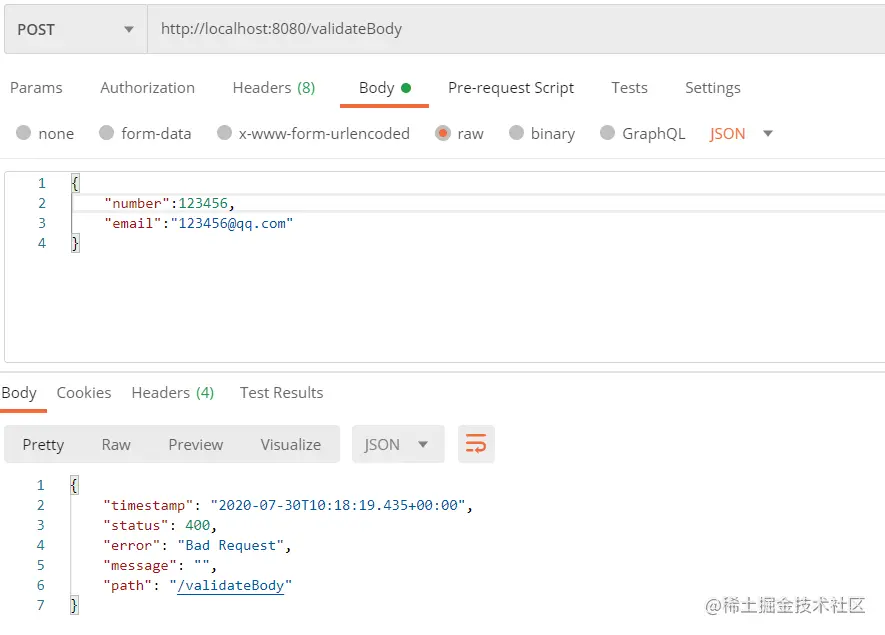Select the raw body radio button
The image size is (885, 635).
pos(443,133)
